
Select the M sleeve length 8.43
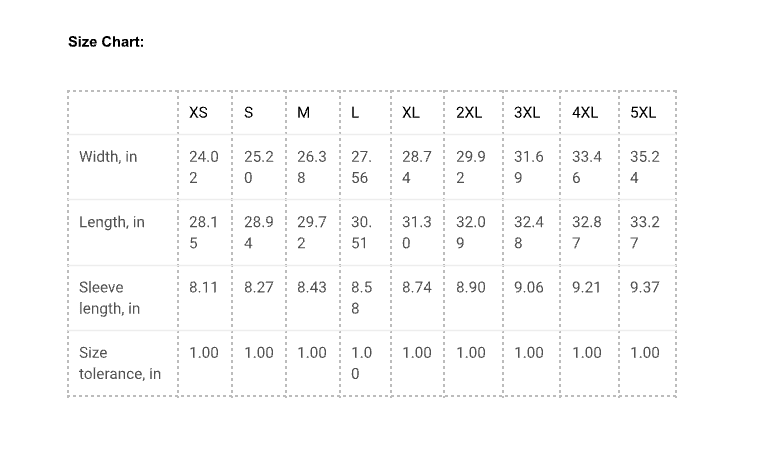312,287
